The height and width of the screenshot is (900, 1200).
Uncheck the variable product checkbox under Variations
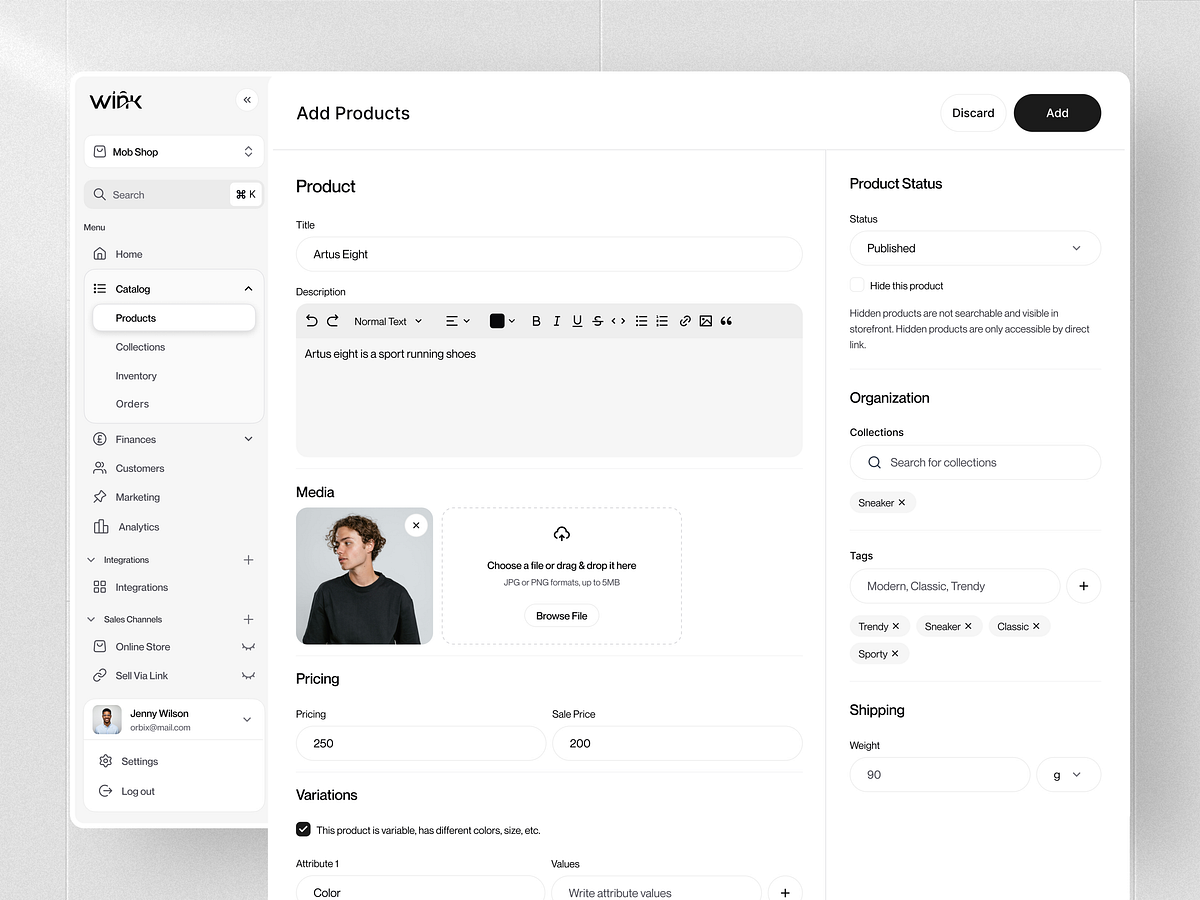[x=303, y=829]
